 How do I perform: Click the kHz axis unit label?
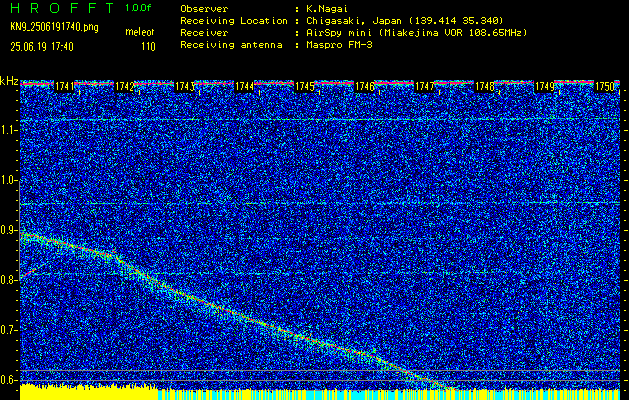click(x=9, y=81)
